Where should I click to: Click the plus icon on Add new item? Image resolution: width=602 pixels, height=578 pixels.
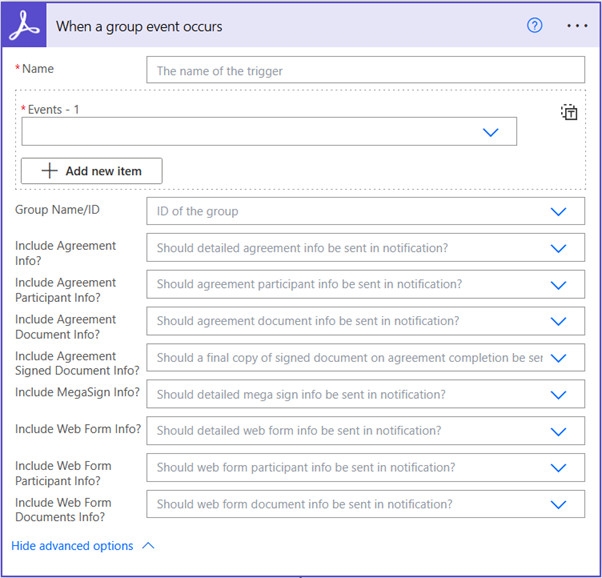[x=49, y=171]
